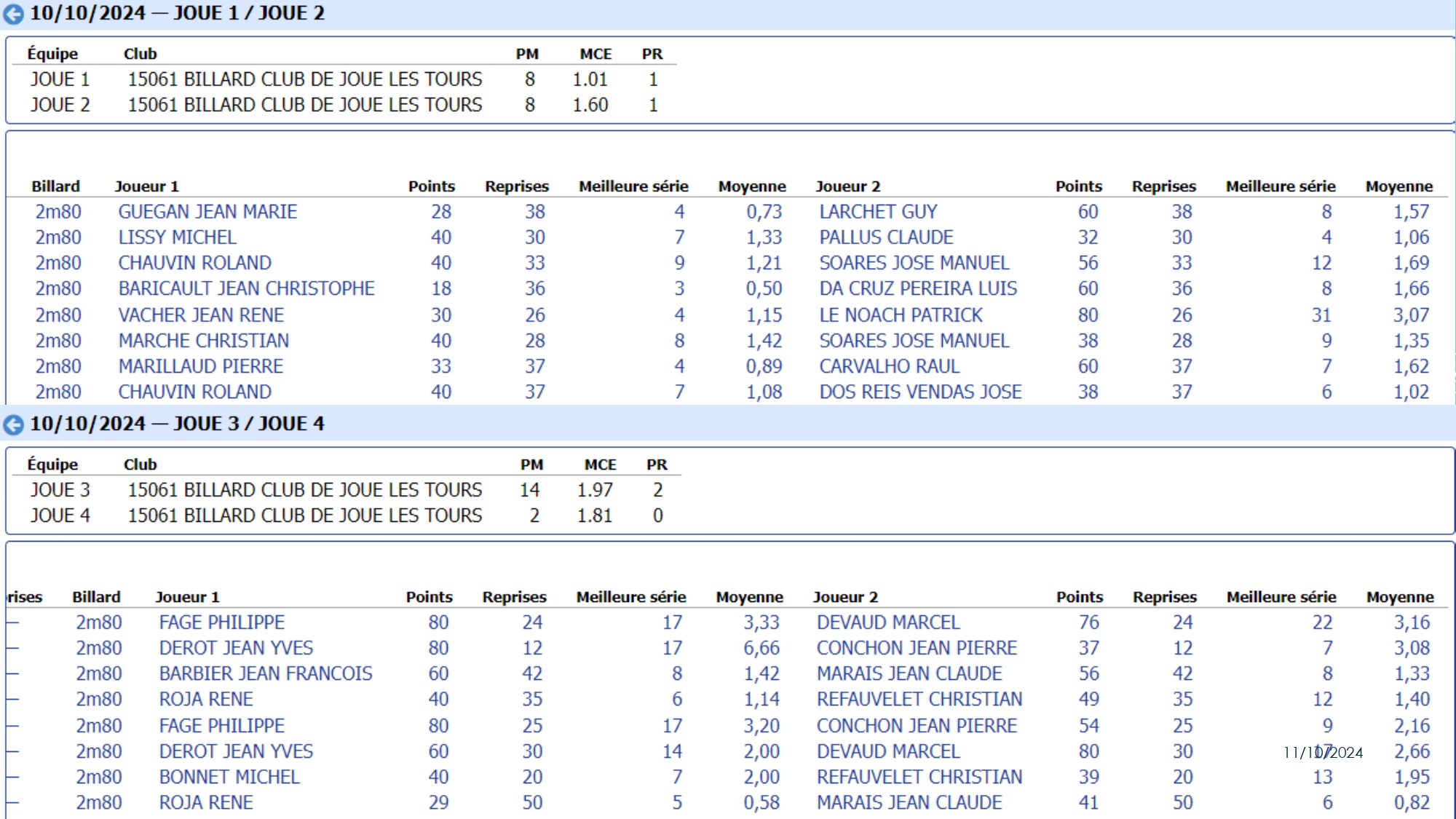1456x819 pixels.
Task: Click player LARCHET GUY
Action: [878, 212]
